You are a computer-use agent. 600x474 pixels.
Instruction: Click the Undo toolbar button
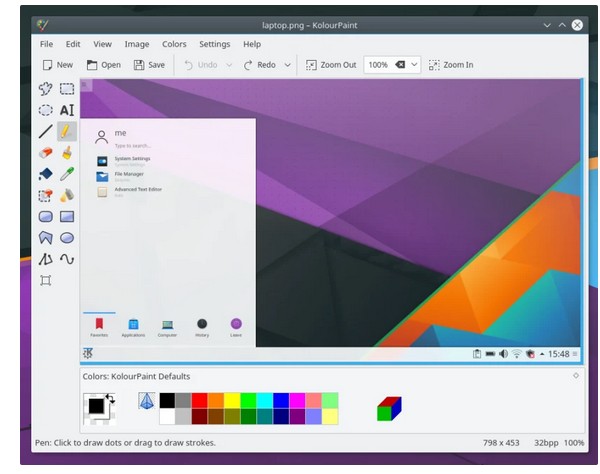[x=201, y=65]
